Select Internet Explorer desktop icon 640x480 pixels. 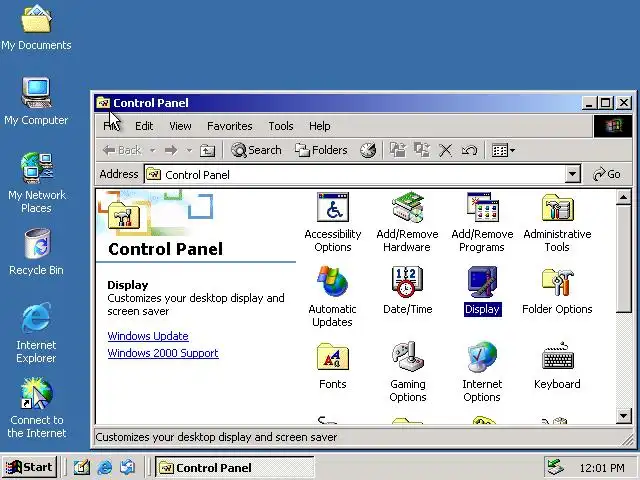[36, 333]
